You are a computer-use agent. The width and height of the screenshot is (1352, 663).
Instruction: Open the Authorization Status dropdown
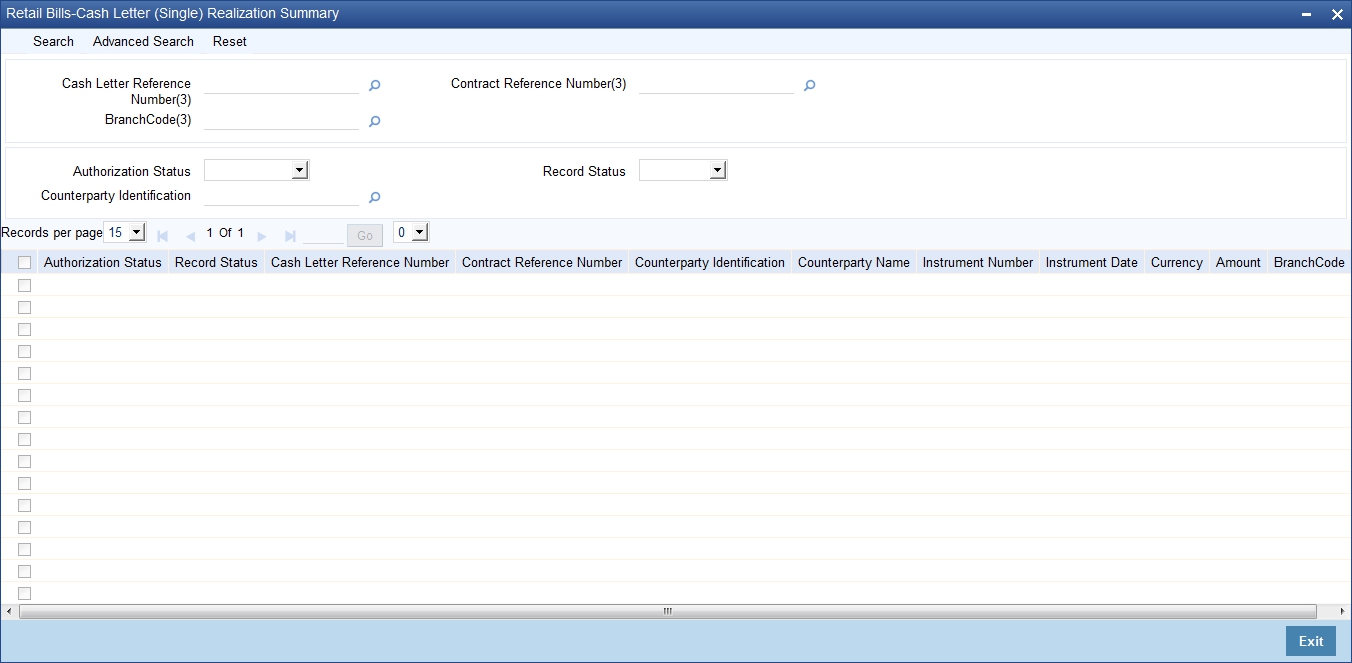[257, 171]
